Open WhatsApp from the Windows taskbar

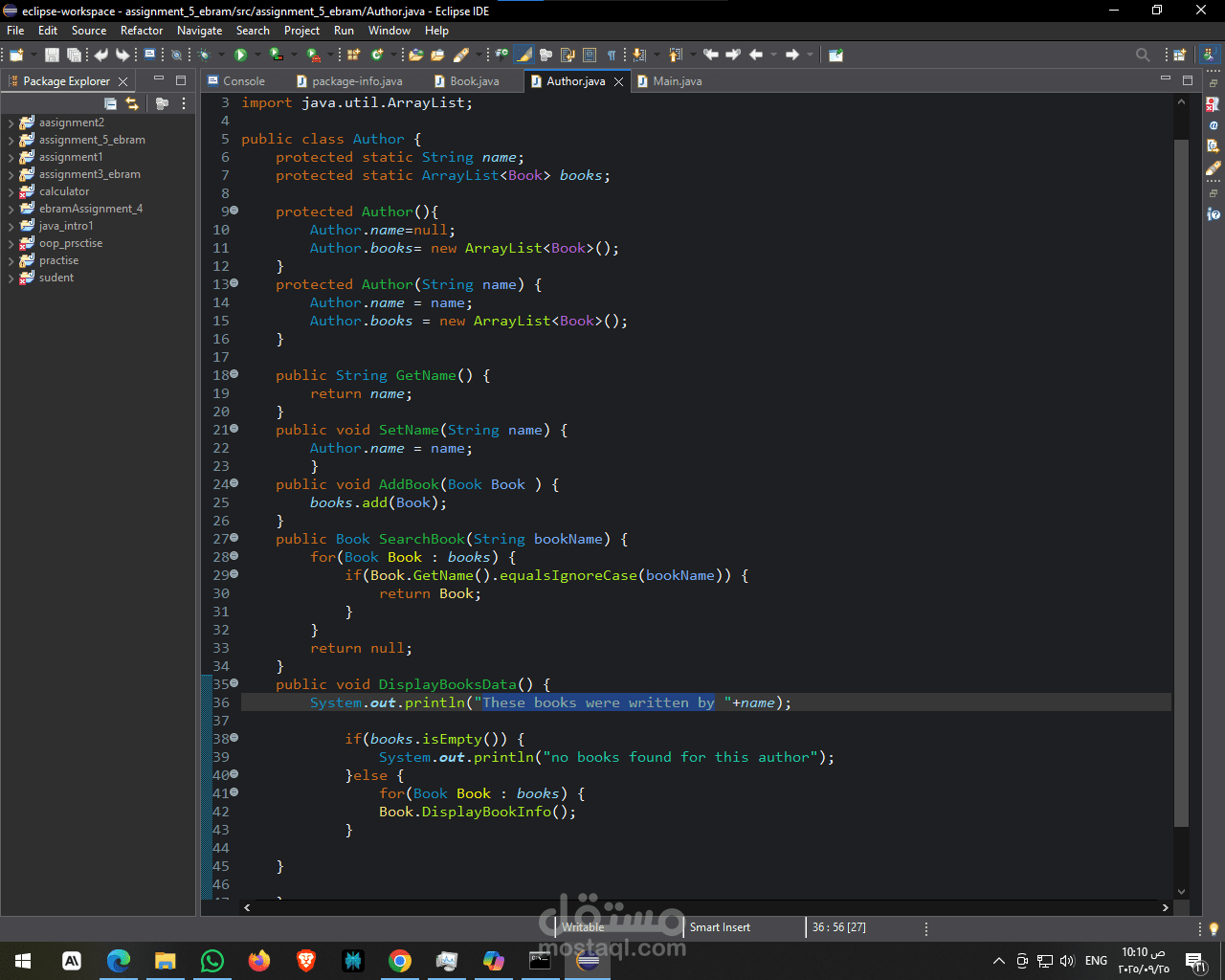212,961
